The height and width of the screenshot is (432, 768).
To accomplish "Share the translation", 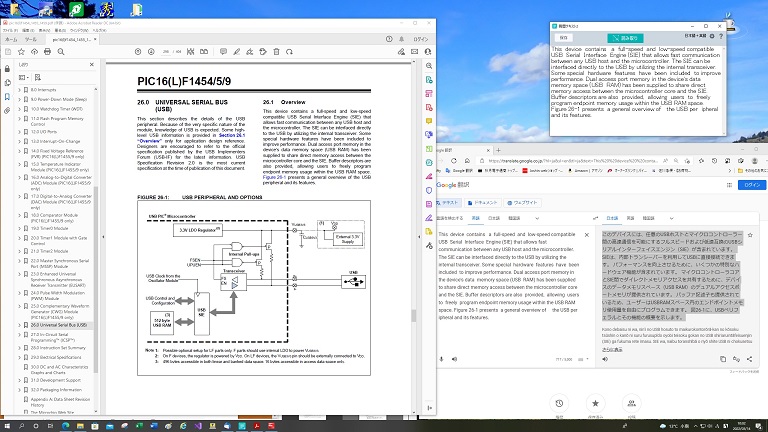I will coord(749,359).
